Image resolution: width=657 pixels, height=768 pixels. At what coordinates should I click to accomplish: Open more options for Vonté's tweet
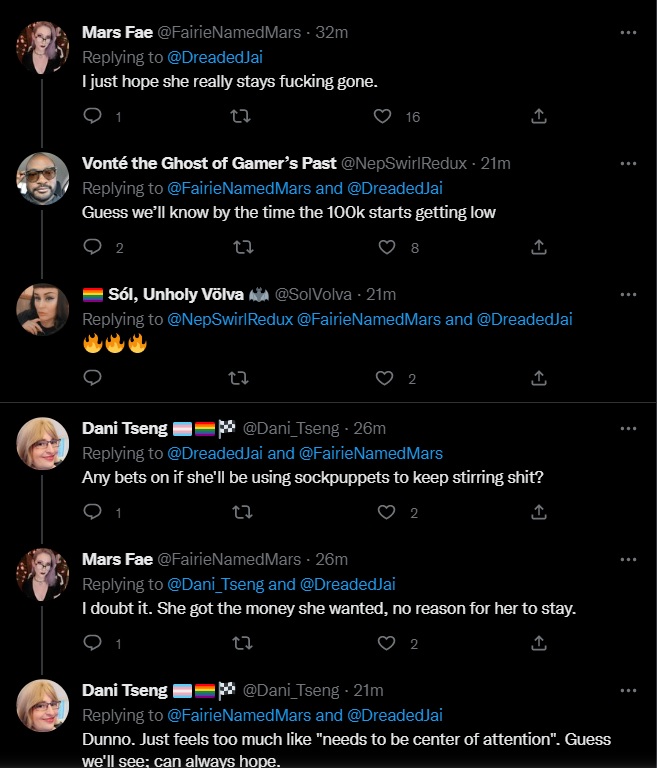pyautogui.click(x=628, y=163)
